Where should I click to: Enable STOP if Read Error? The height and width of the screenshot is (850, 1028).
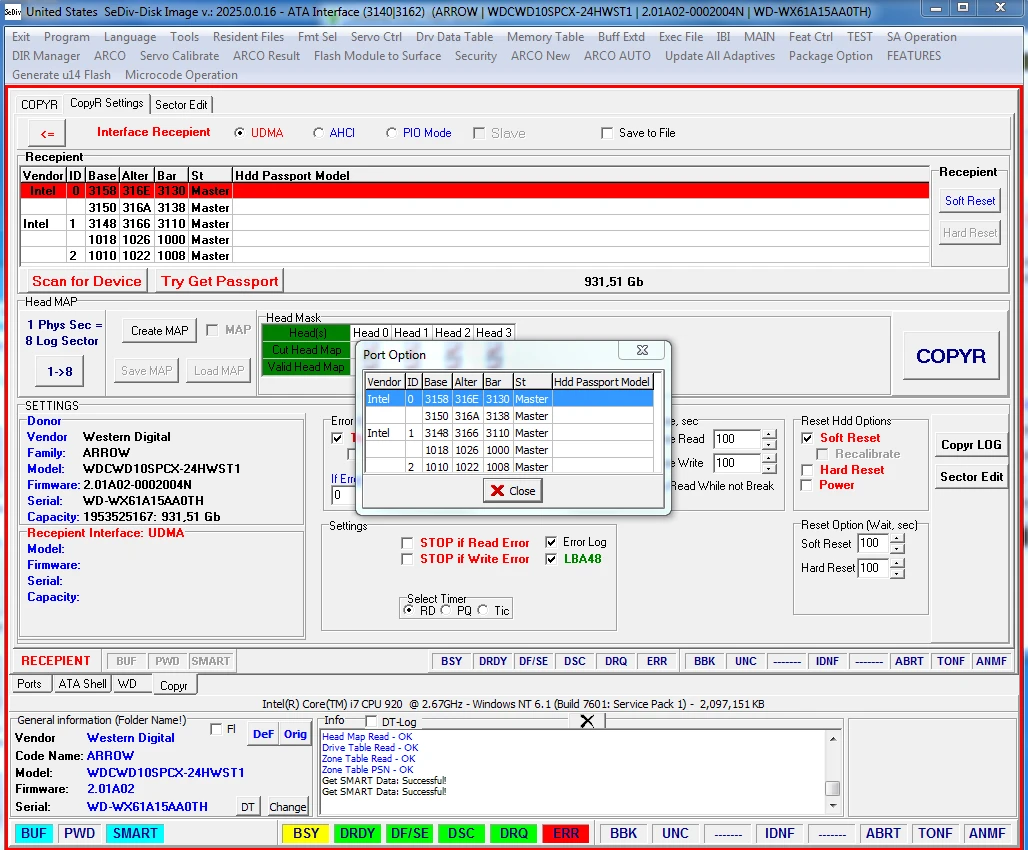[407, 543]
